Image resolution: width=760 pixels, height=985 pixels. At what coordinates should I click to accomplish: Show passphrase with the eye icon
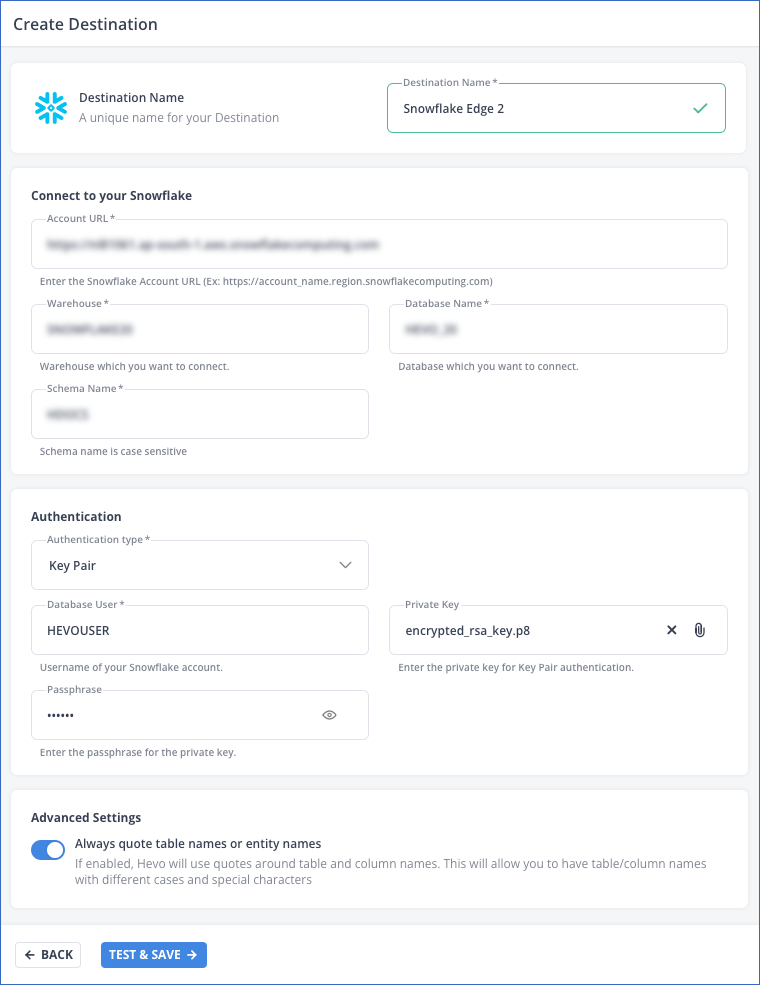[329, 715]
